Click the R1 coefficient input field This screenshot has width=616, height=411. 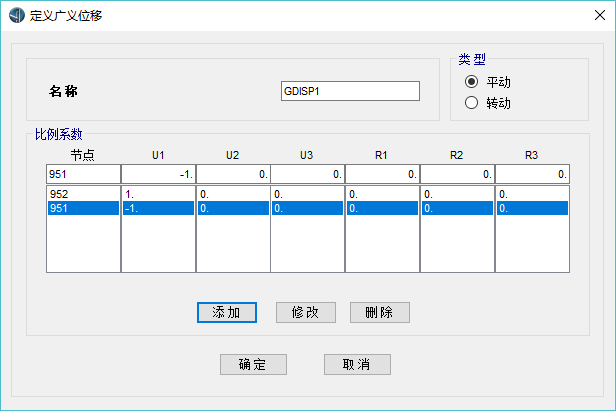tap(383, 174)
